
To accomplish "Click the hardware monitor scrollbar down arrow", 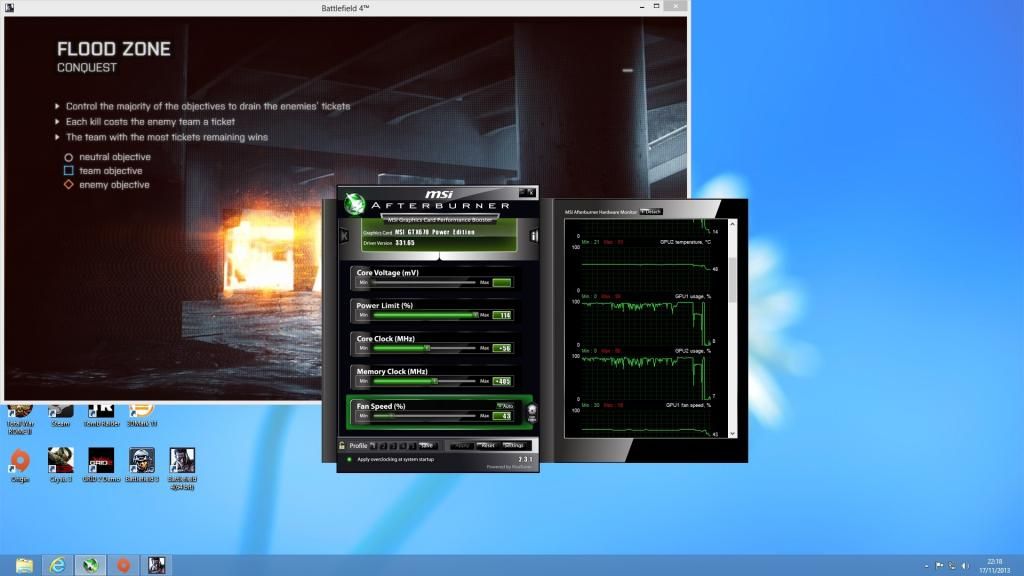I will pos(732,434).
